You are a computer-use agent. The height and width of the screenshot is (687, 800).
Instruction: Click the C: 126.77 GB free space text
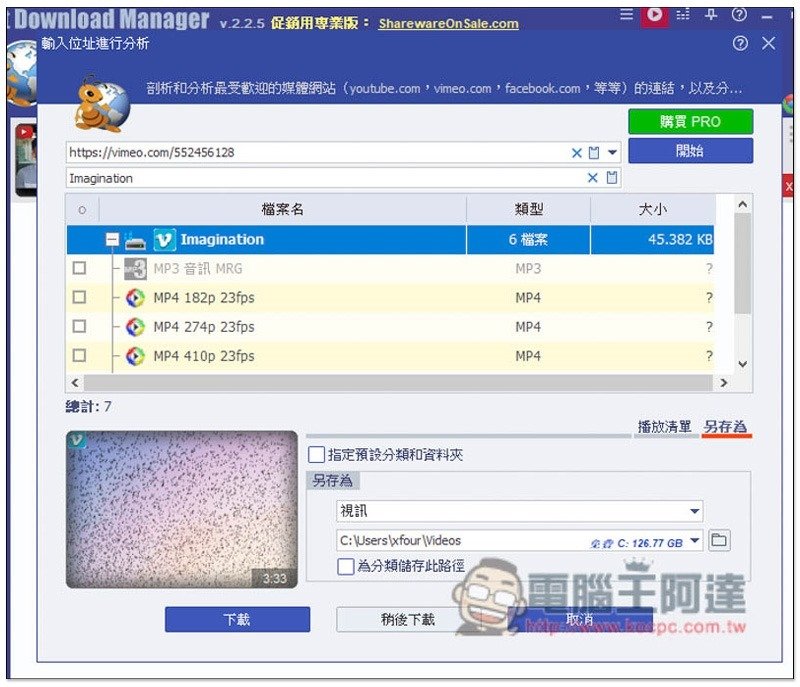coord(637,543)
